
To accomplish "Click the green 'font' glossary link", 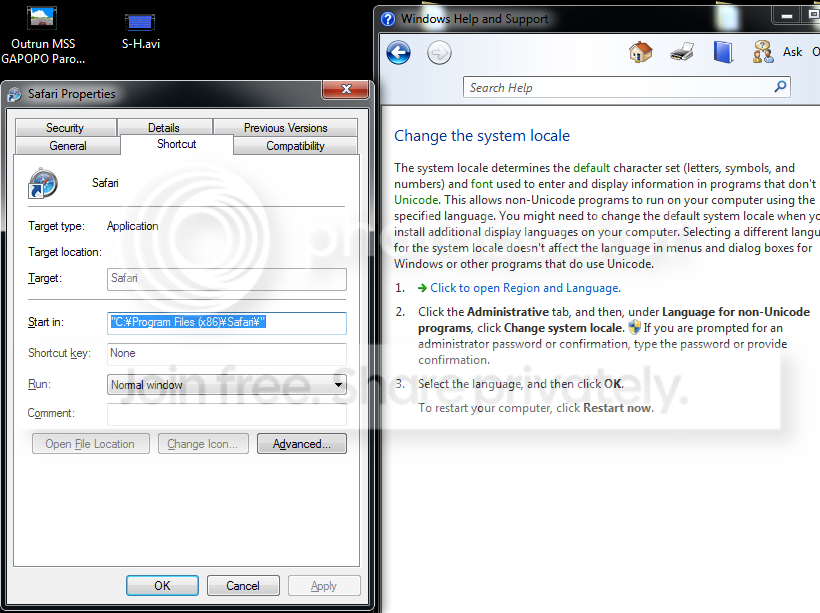I will click(x=482, y=184).
